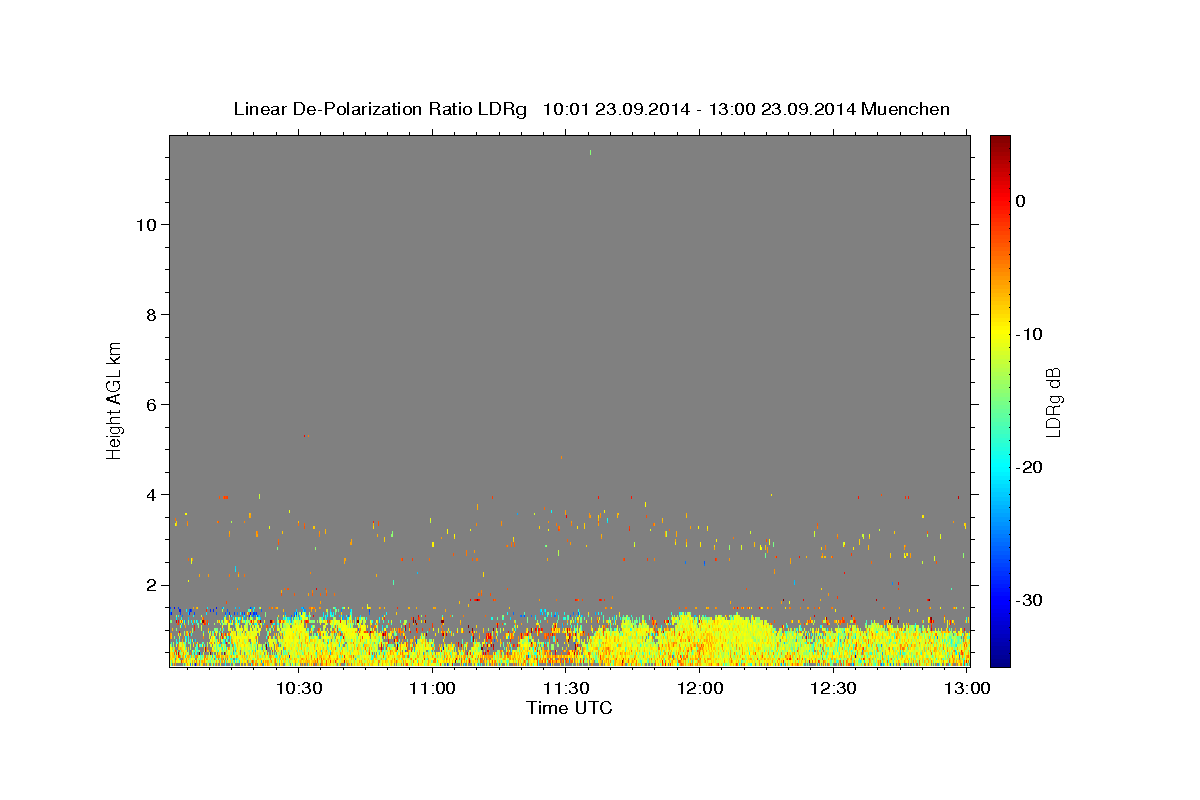Screen dimensions: 1200x800
Task: Click the 'Time UTC' x-axis label
Action: [x=569, y=708]
